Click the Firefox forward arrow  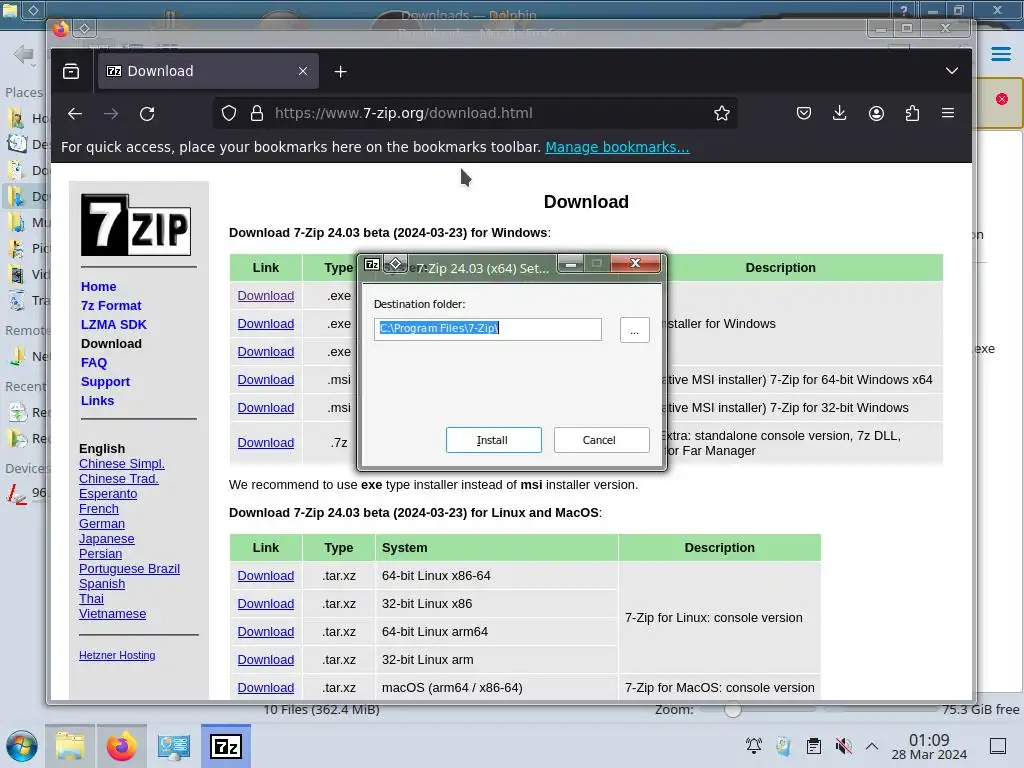(111, 114)
